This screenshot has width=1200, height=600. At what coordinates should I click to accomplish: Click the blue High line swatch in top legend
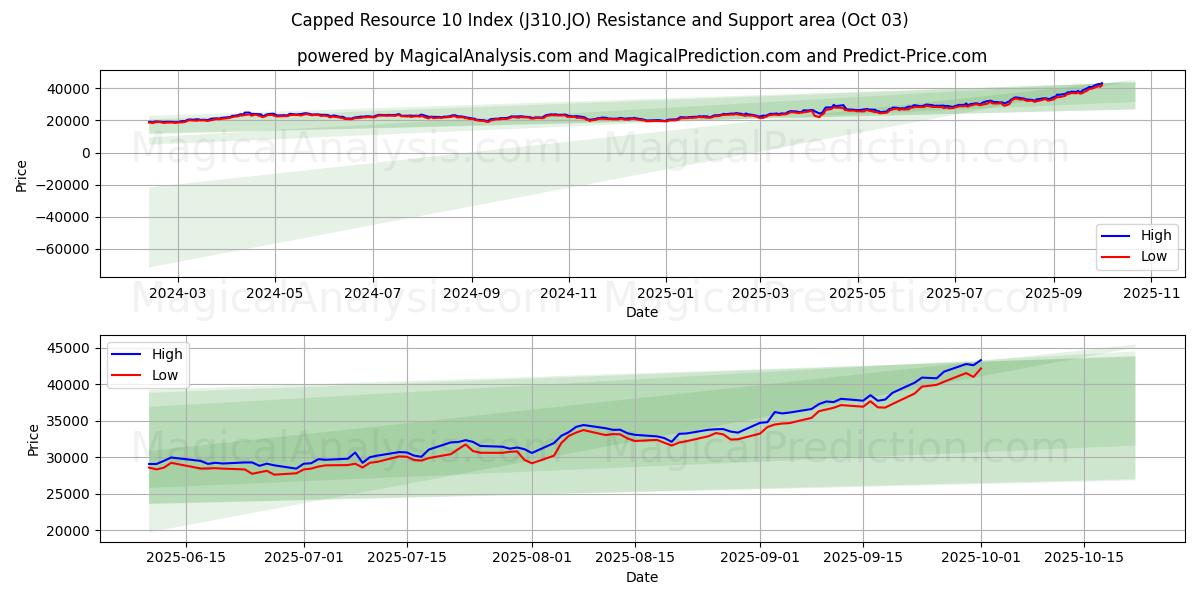click(x=1116, y=236)
